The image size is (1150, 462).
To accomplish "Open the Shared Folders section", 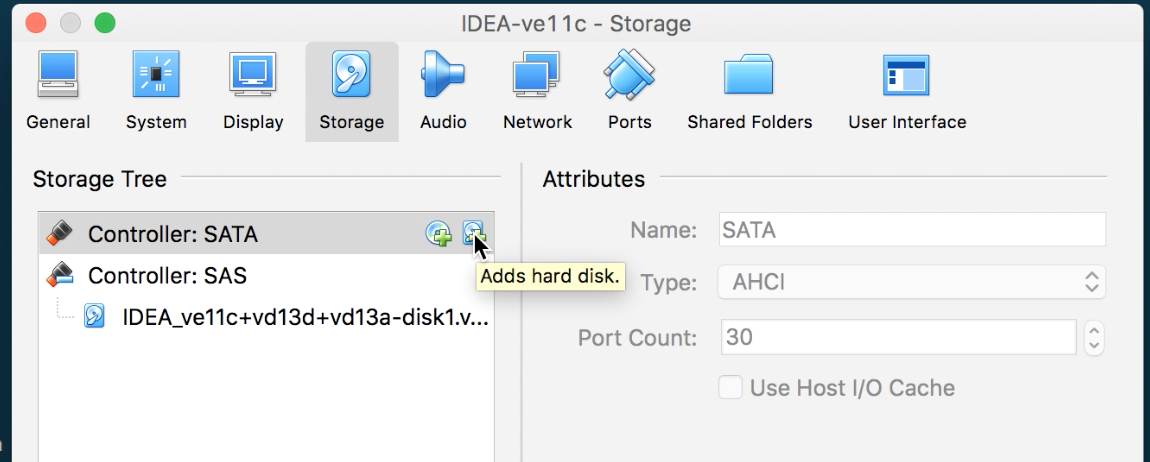I will coord(749,92).
